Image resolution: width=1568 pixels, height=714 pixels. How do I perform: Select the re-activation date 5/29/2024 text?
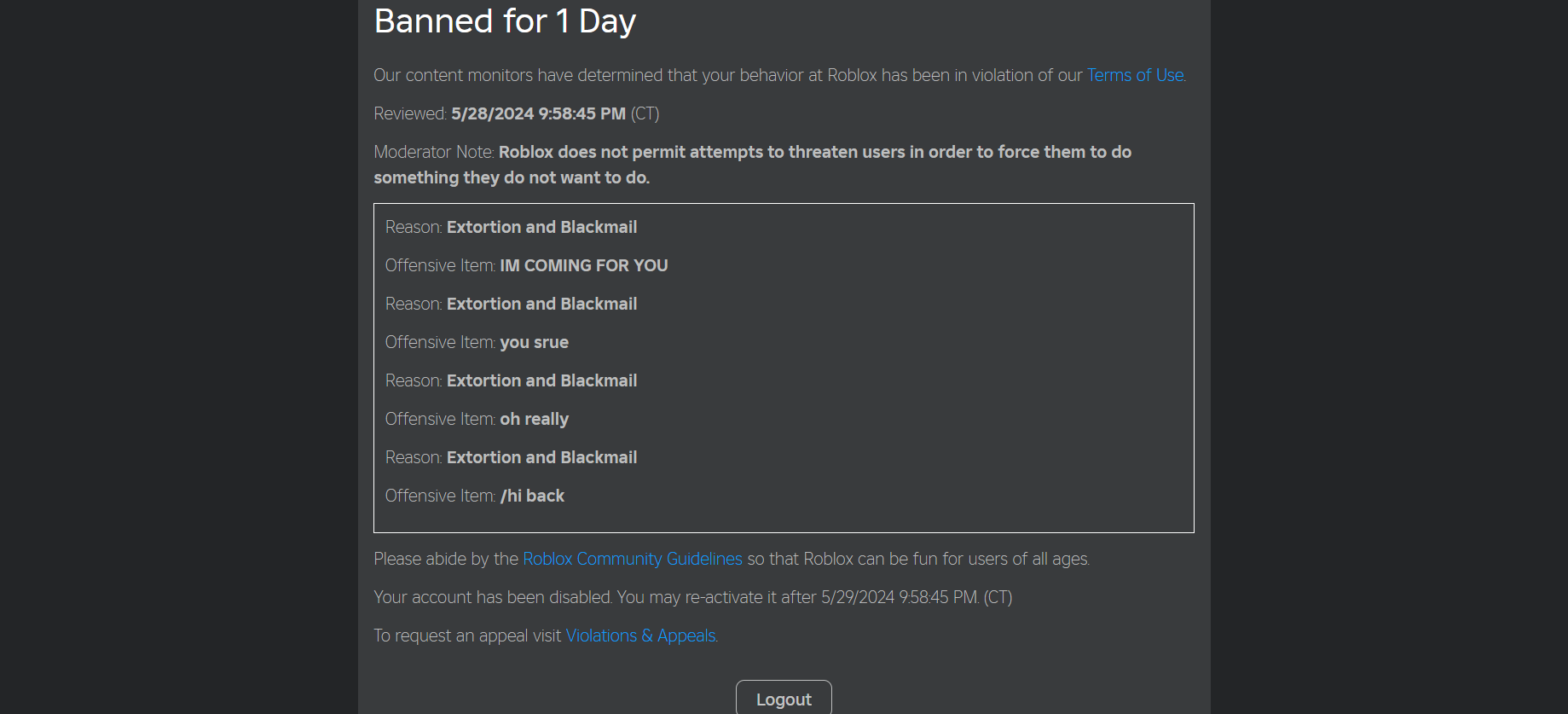(863, 597)
